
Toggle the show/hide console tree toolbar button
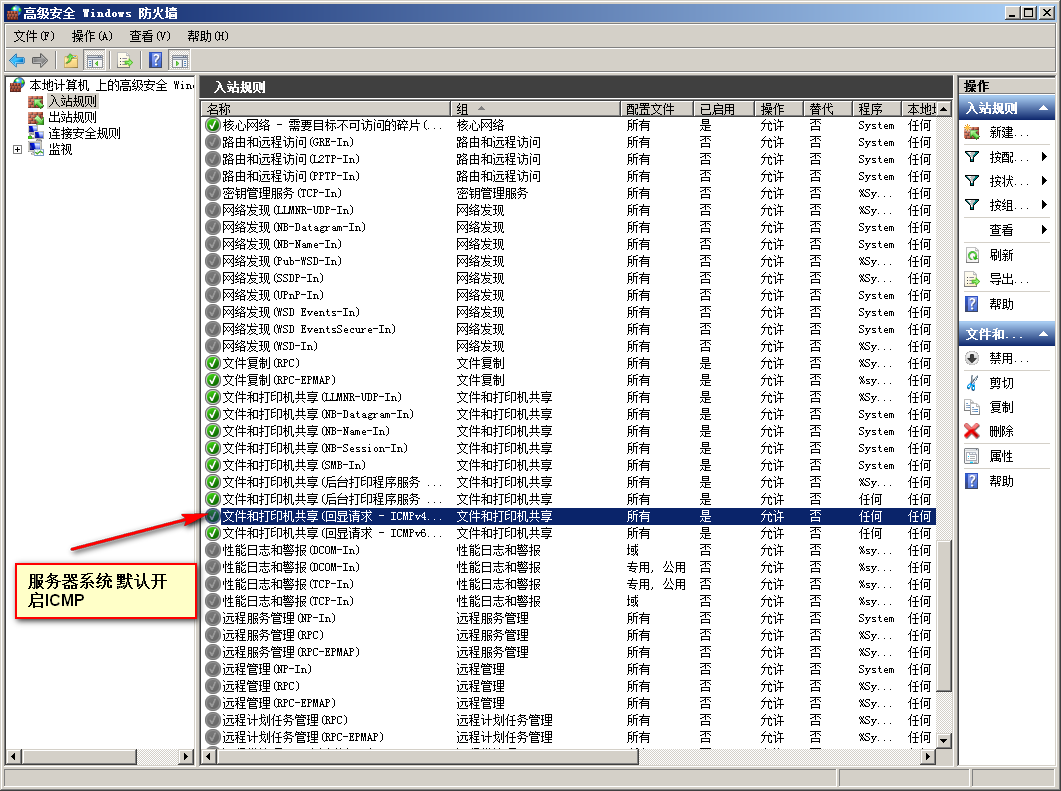[95, 60]
